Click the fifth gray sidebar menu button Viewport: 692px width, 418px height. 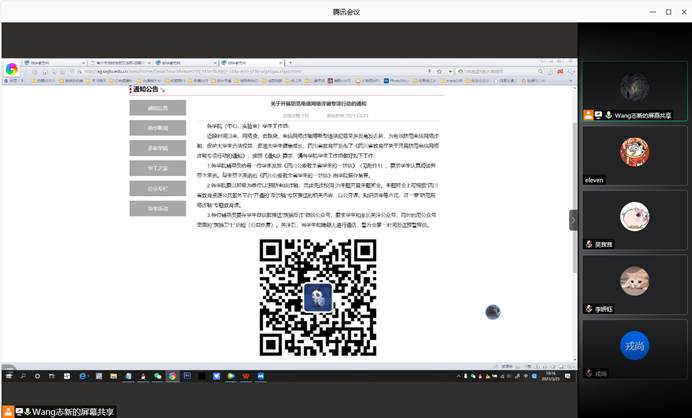(x=157, y=188)
